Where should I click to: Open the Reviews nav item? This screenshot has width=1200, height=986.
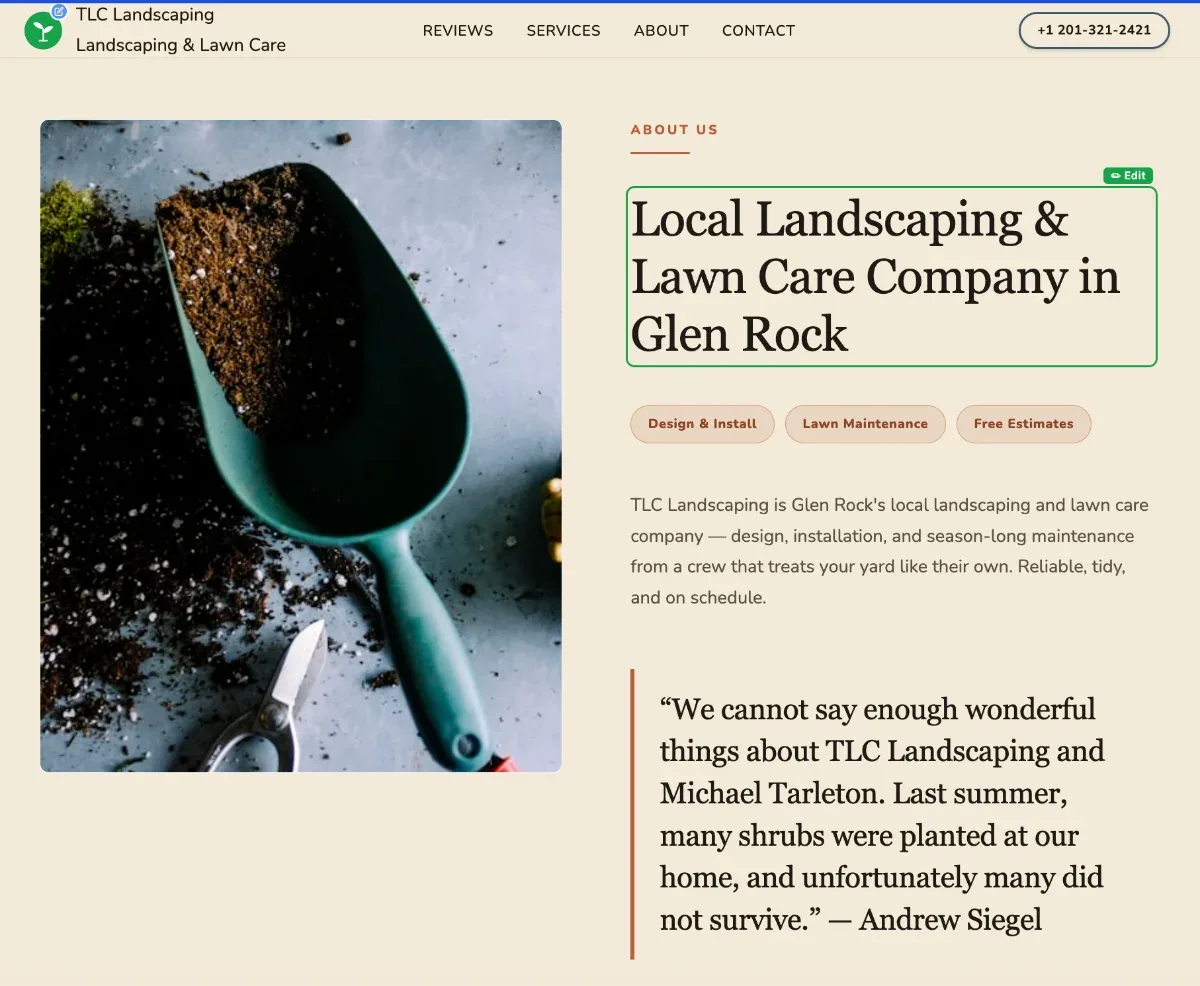tap(458, 31)
